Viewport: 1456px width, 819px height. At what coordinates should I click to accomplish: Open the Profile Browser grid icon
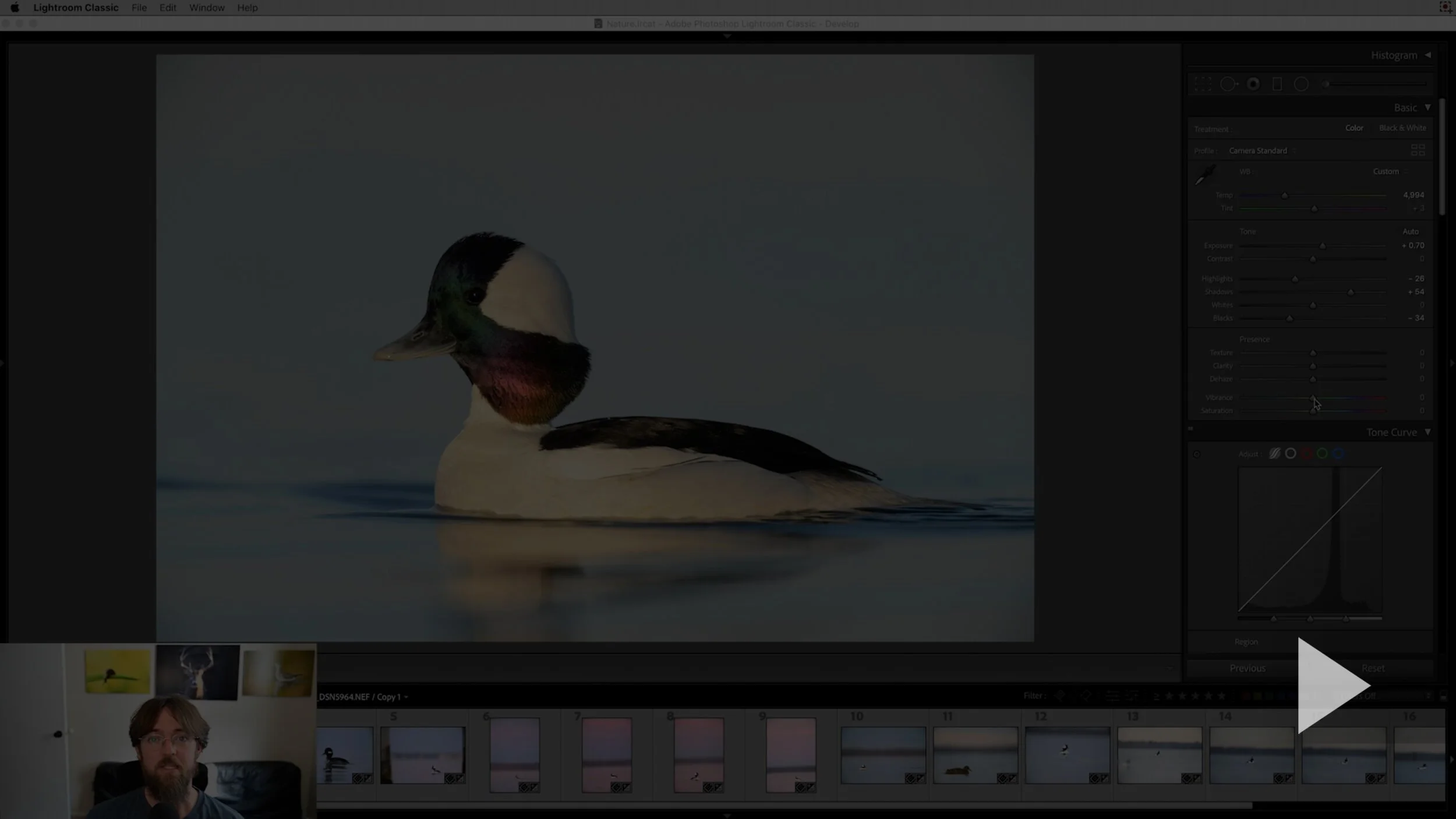tap(1418, 150)
